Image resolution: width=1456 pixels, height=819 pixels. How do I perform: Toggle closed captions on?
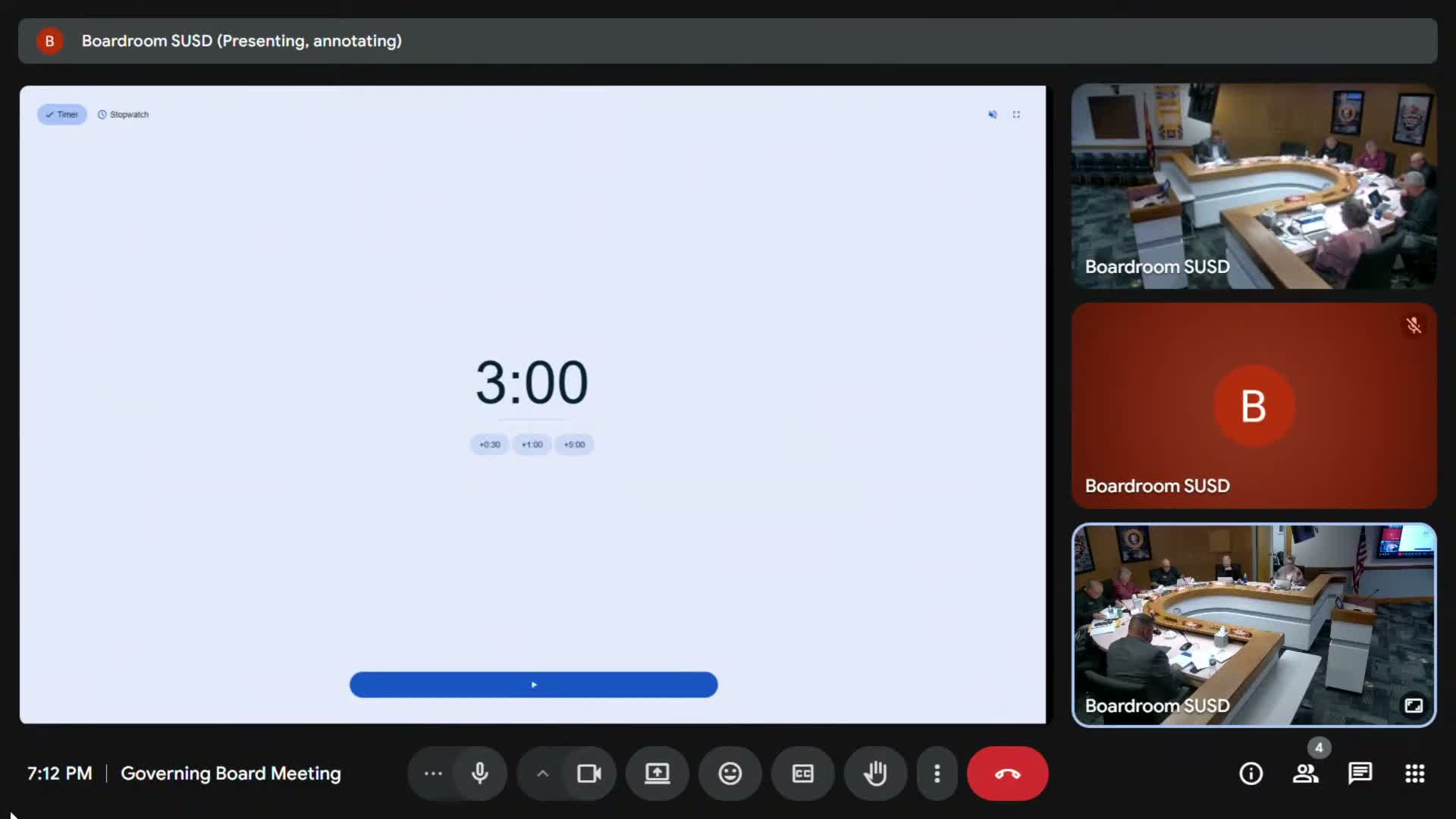click(x=802, y=773)
